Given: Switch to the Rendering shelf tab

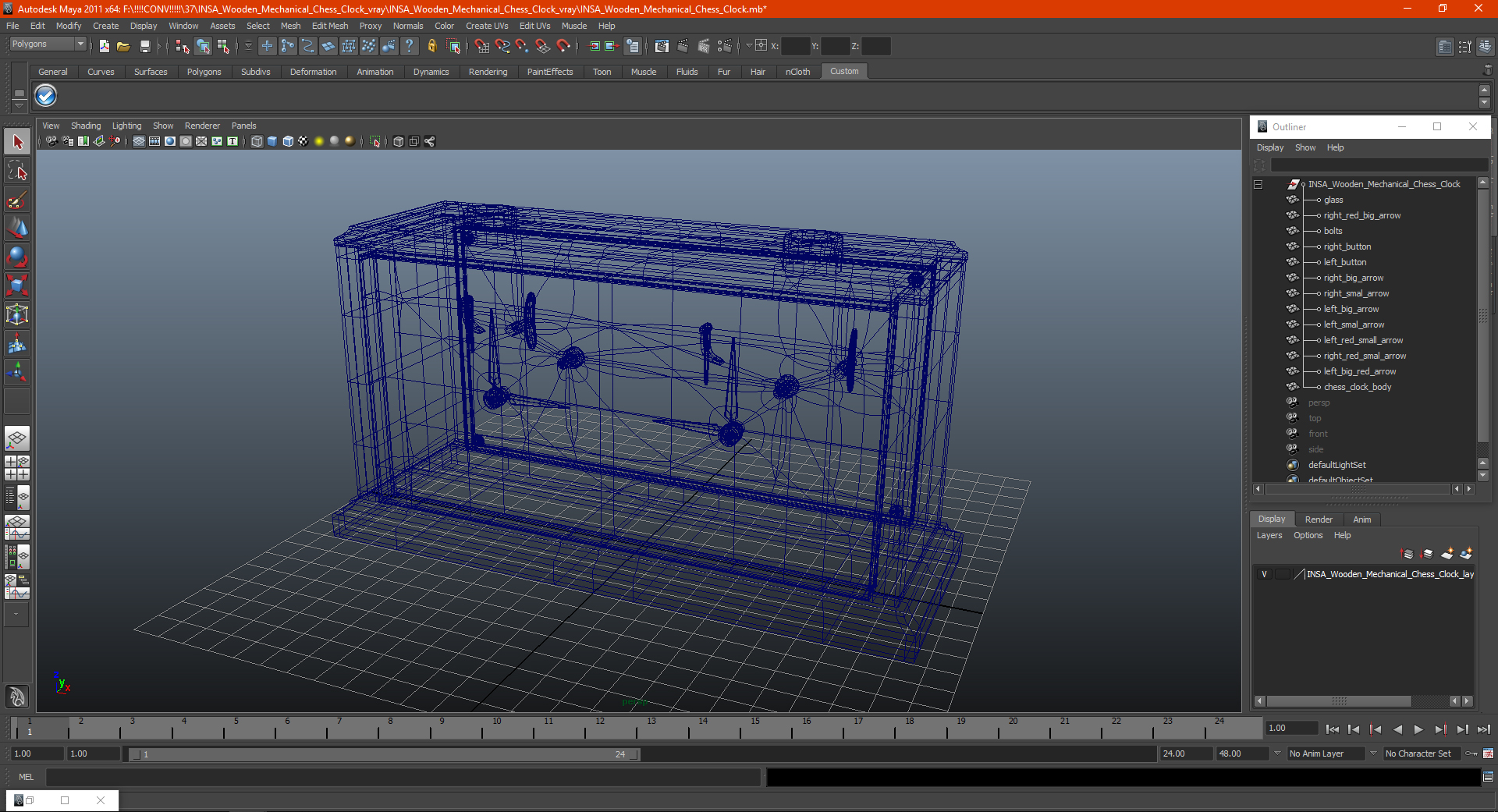Looking at the screenshot, I should pyautogui.click(x=488, y=72).
